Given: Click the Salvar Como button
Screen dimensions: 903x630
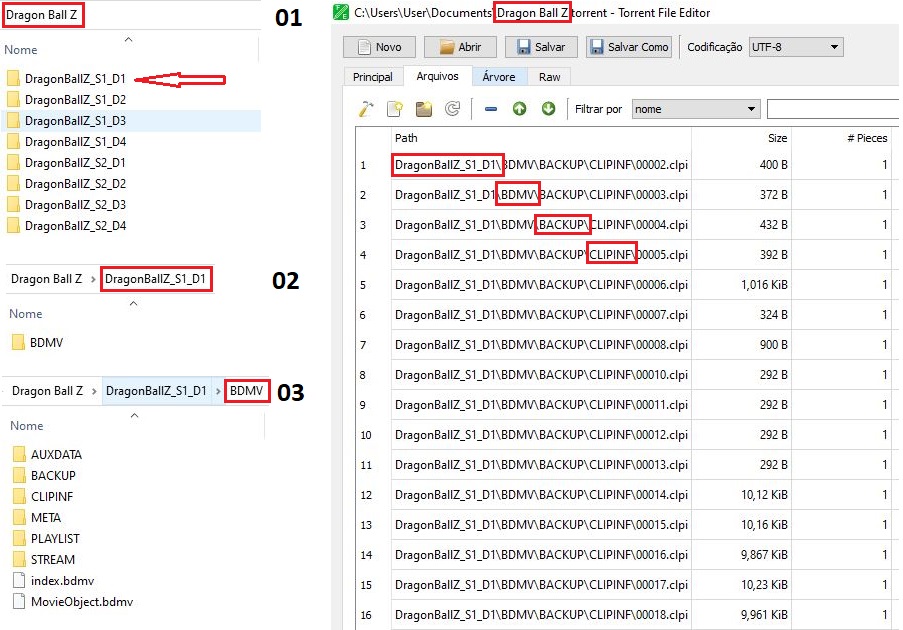Looking at the screenshot, I should pyautogui.click(x=630, y=47).
